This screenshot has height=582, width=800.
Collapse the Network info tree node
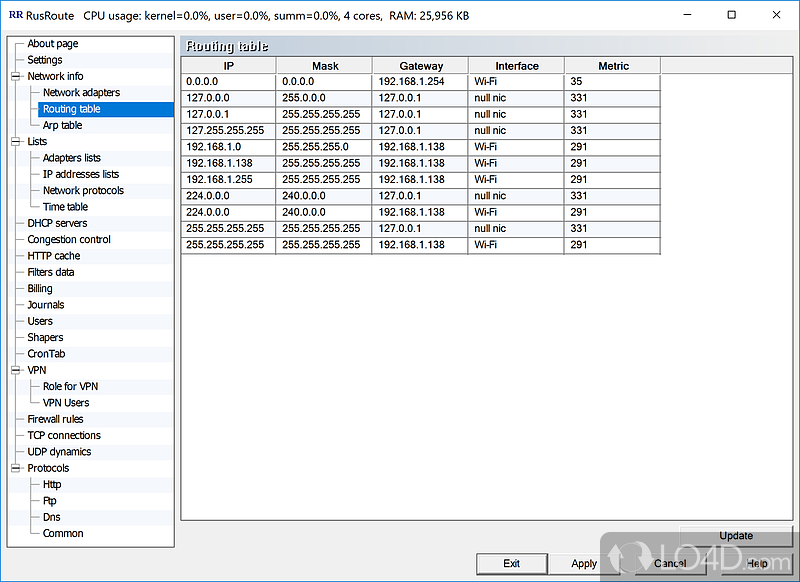(16, 76)
